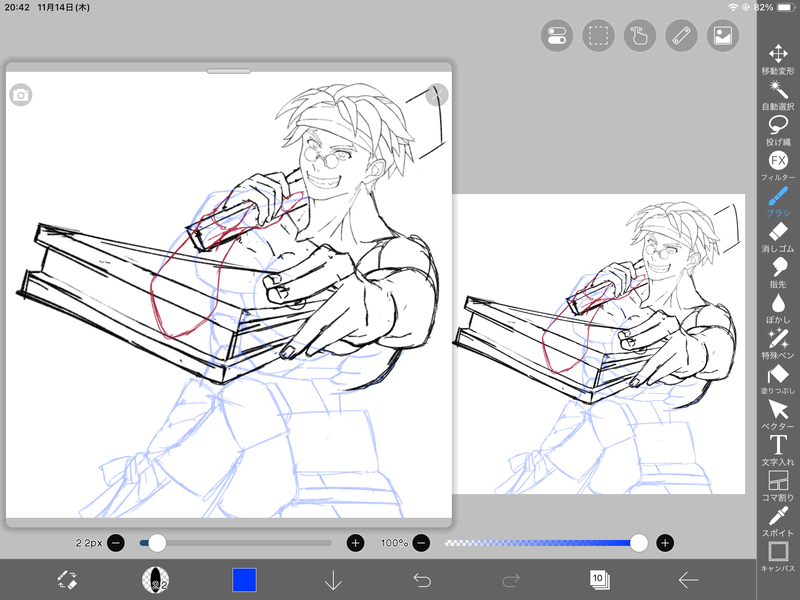The height and width of the screenshot is (600, 800).
Task: Select the Vector tool (ベクター)
Action: (778, 415)
